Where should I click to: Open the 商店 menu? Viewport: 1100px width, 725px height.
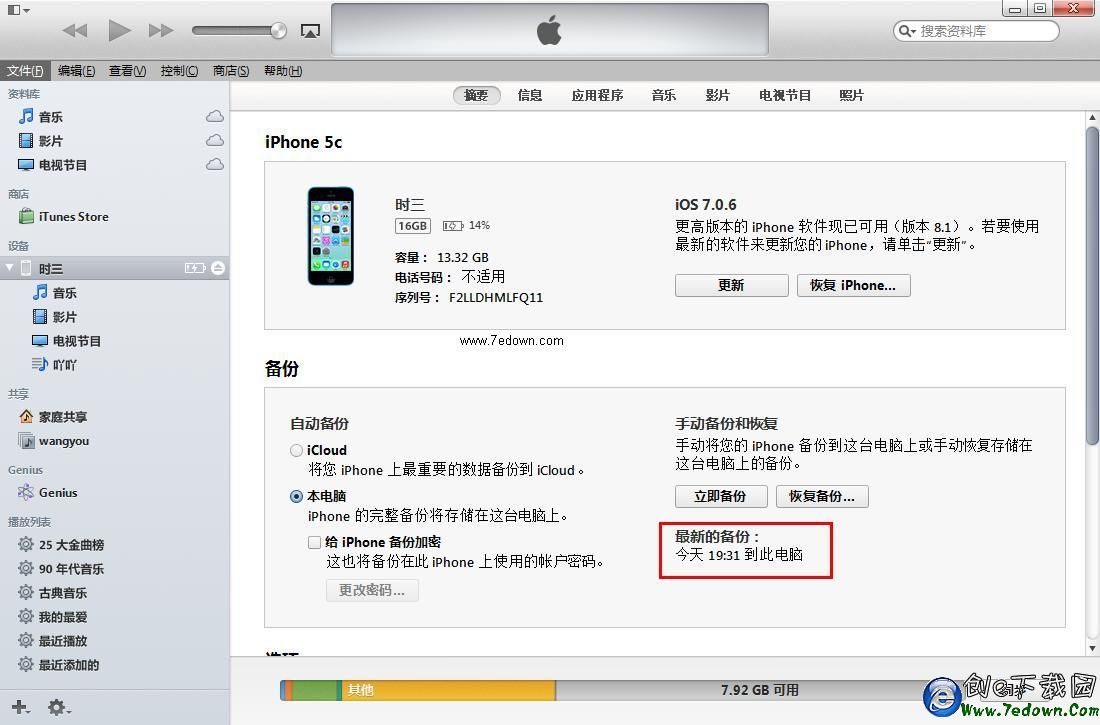click(x=231, y=71)
